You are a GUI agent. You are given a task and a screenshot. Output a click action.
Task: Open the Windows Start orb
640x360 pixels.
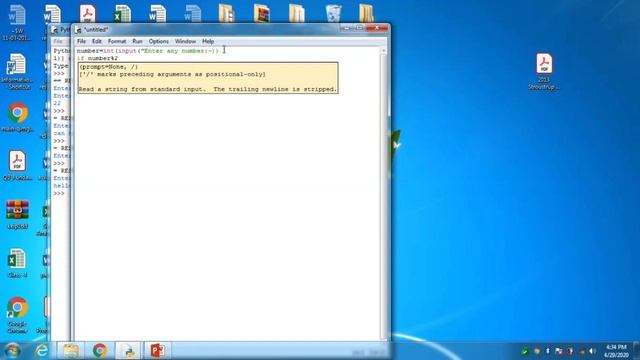point(12,351)
